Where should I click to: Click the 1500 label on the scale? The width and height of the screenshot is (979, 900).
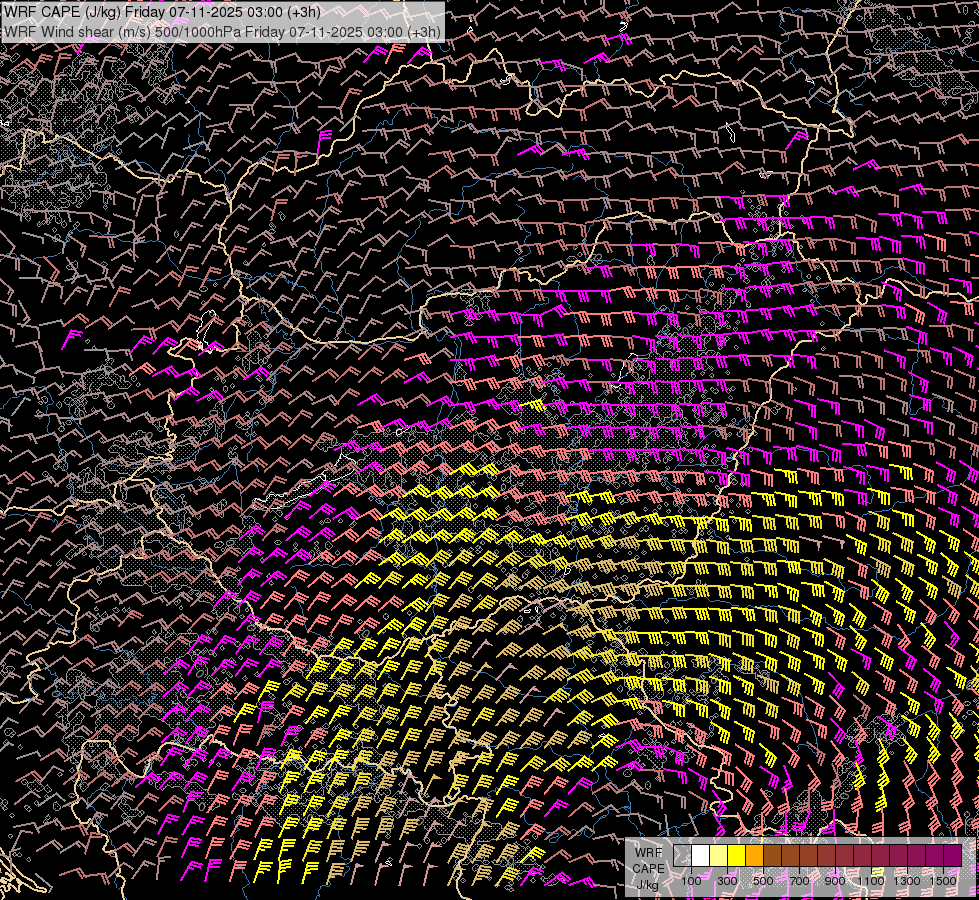click(943, 881)
